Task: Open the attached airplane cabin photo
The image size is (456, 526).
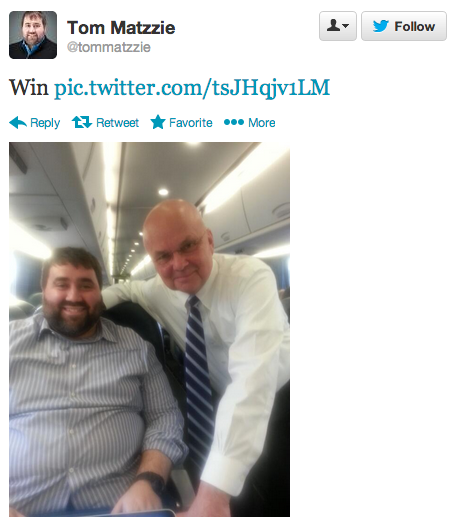Action: pyautogui.click(x=149, y=329)
